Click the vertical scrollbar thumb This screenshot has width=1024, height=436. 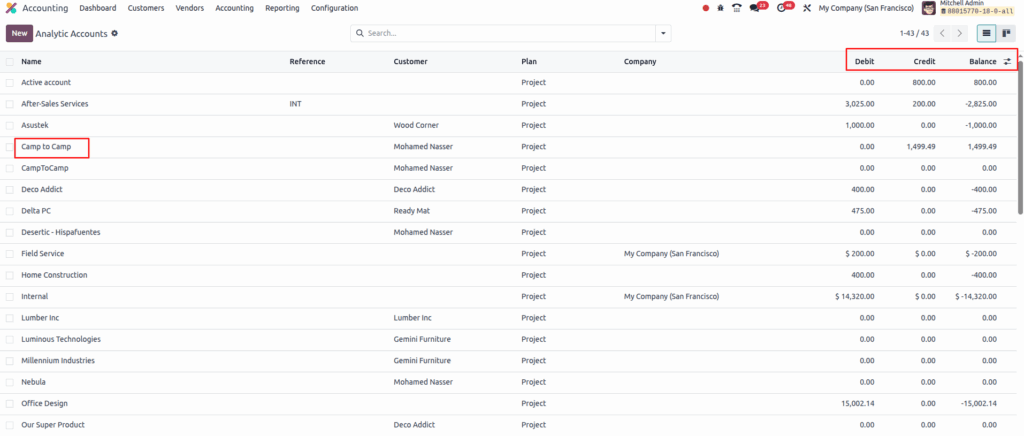pyautogui.click(x=1020, y=137)
